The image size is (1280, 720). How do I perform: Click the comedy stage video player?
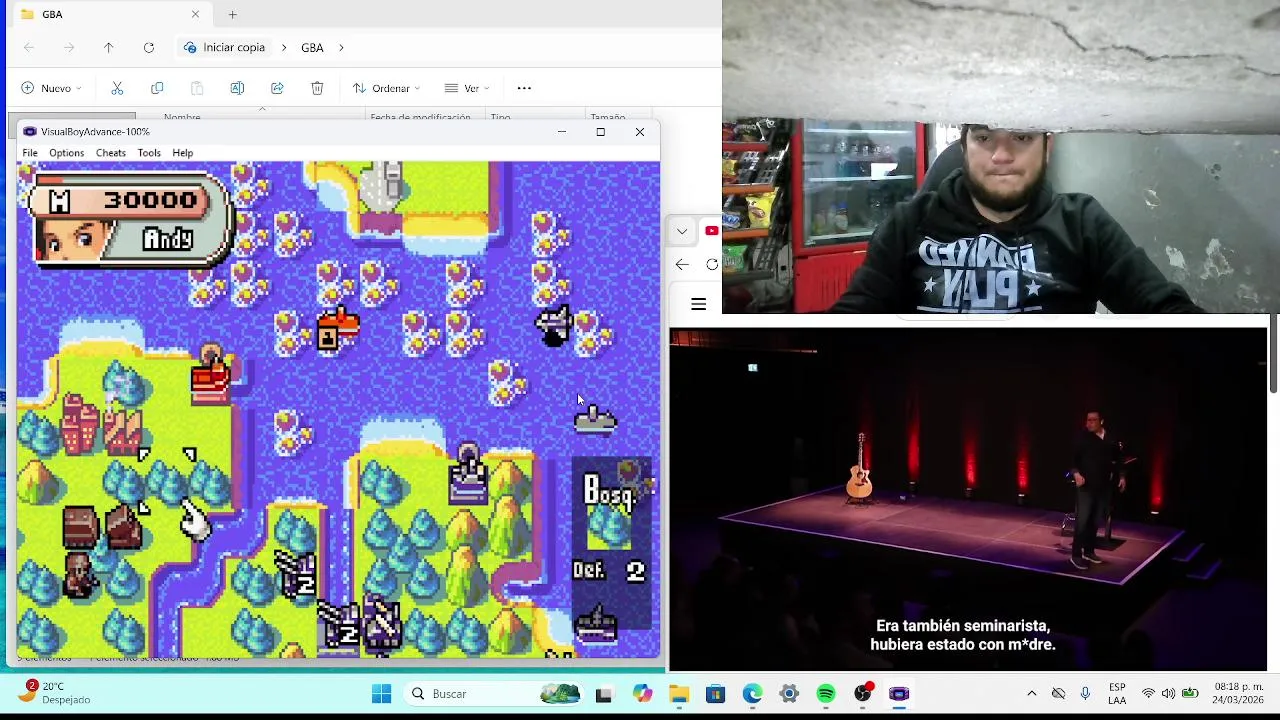[x=968, y=498]
